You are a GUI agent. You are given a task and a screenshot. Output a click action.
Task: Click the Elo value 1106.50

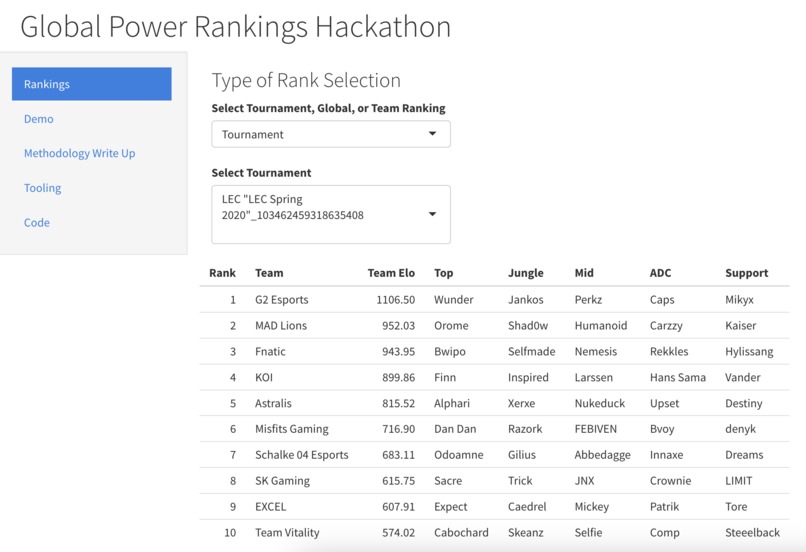pyautogui.click(x=395, y=300)
